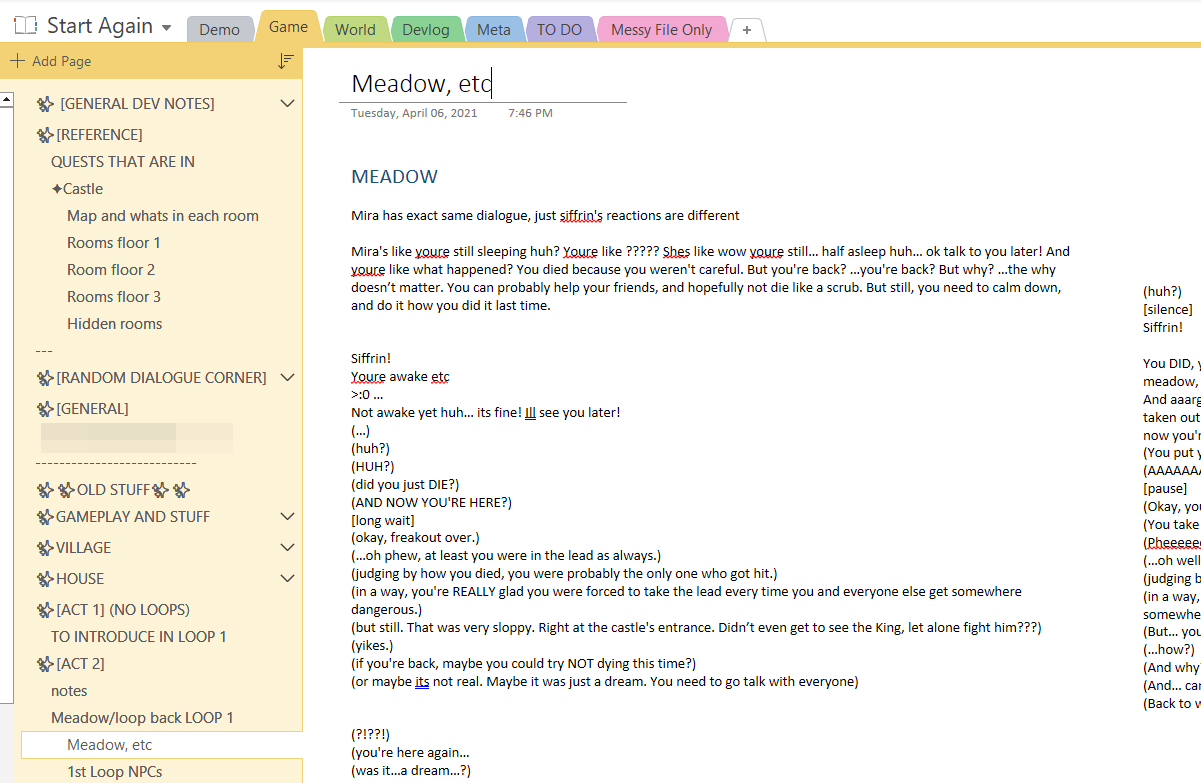Go to the TO DO section tab

click(x=559, y=30)
